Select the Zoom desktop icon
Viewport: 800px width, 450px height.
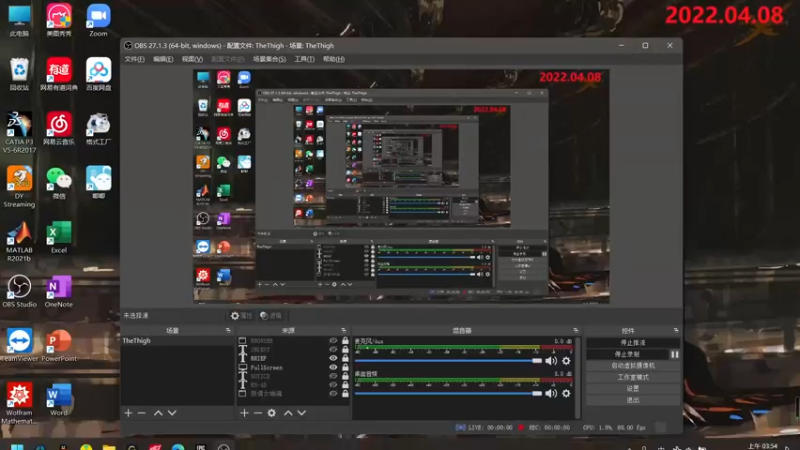98,21
